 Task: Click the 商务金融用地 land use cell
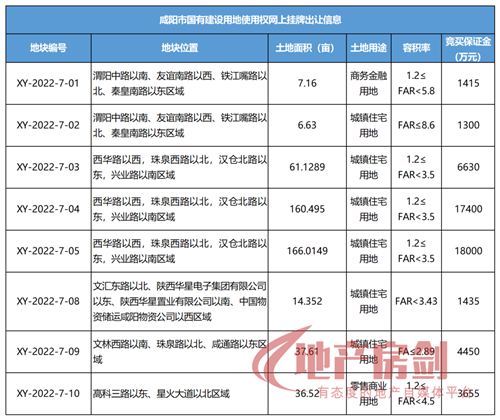[x=369, y=83]
